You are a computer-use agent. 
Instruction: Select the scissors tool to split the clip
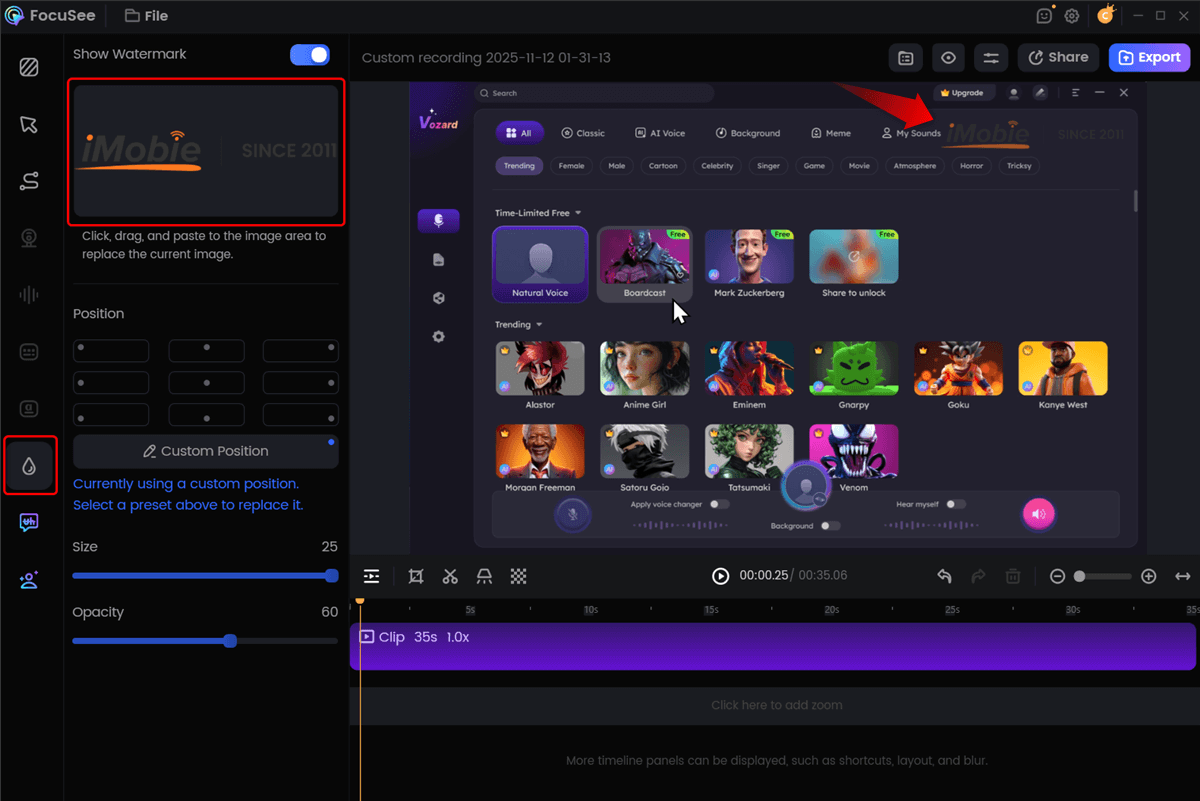click(x=449, y=576)
